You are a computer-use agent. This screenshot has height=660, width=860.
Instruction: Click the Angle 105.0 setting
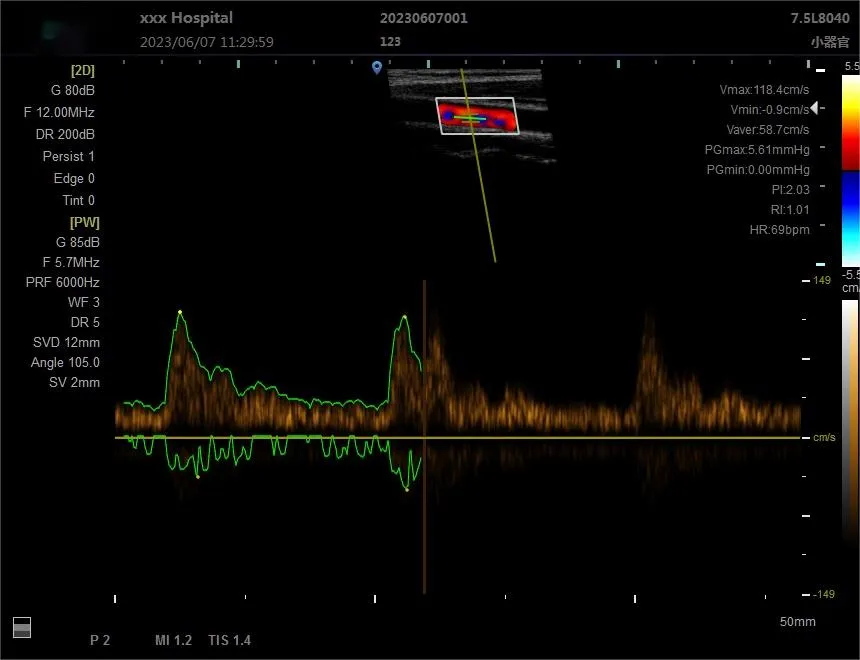pyautogui.click(x=65, y=363)
